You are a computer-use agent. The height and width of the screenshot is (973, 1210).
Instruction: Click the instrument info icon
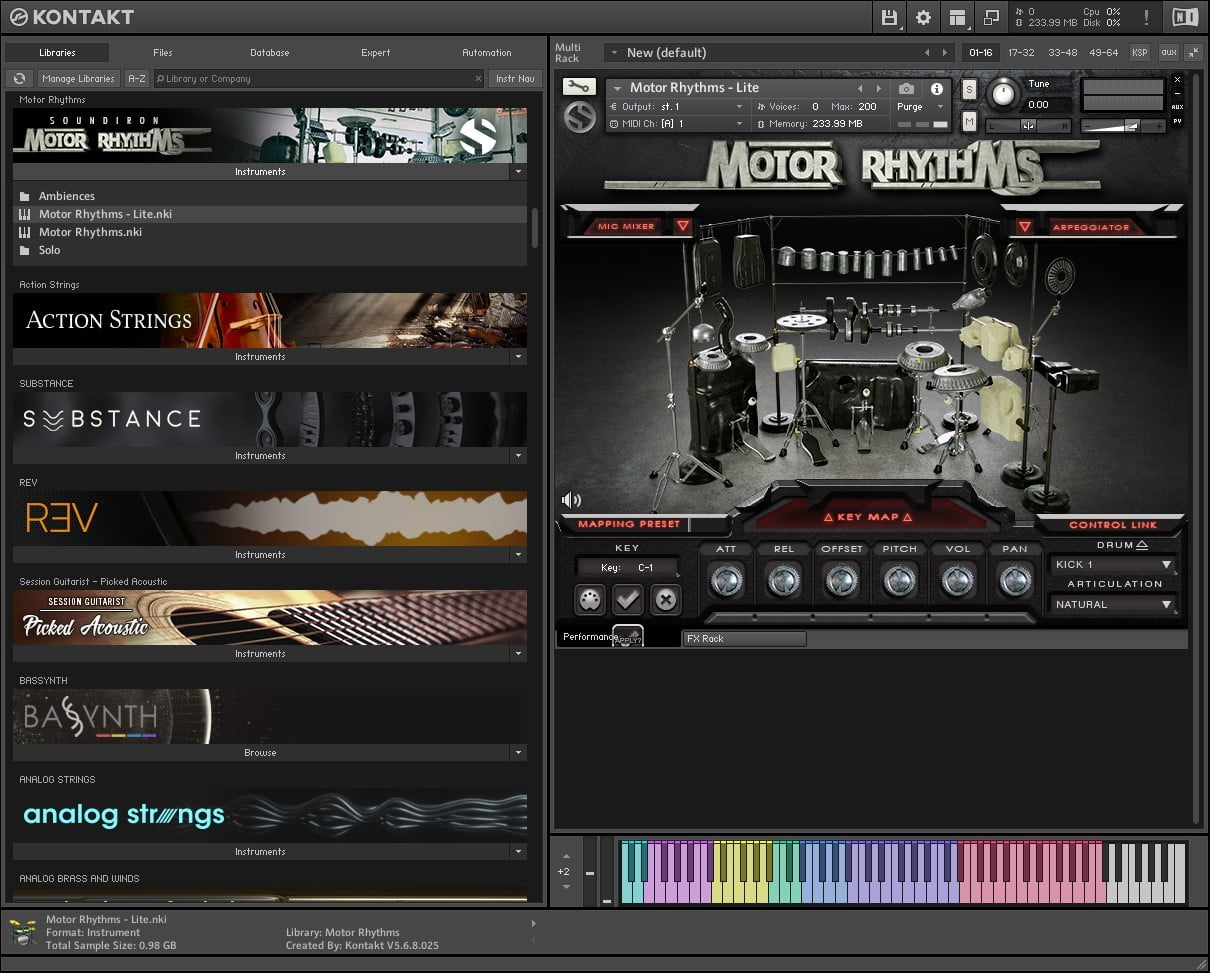point(937,89)
